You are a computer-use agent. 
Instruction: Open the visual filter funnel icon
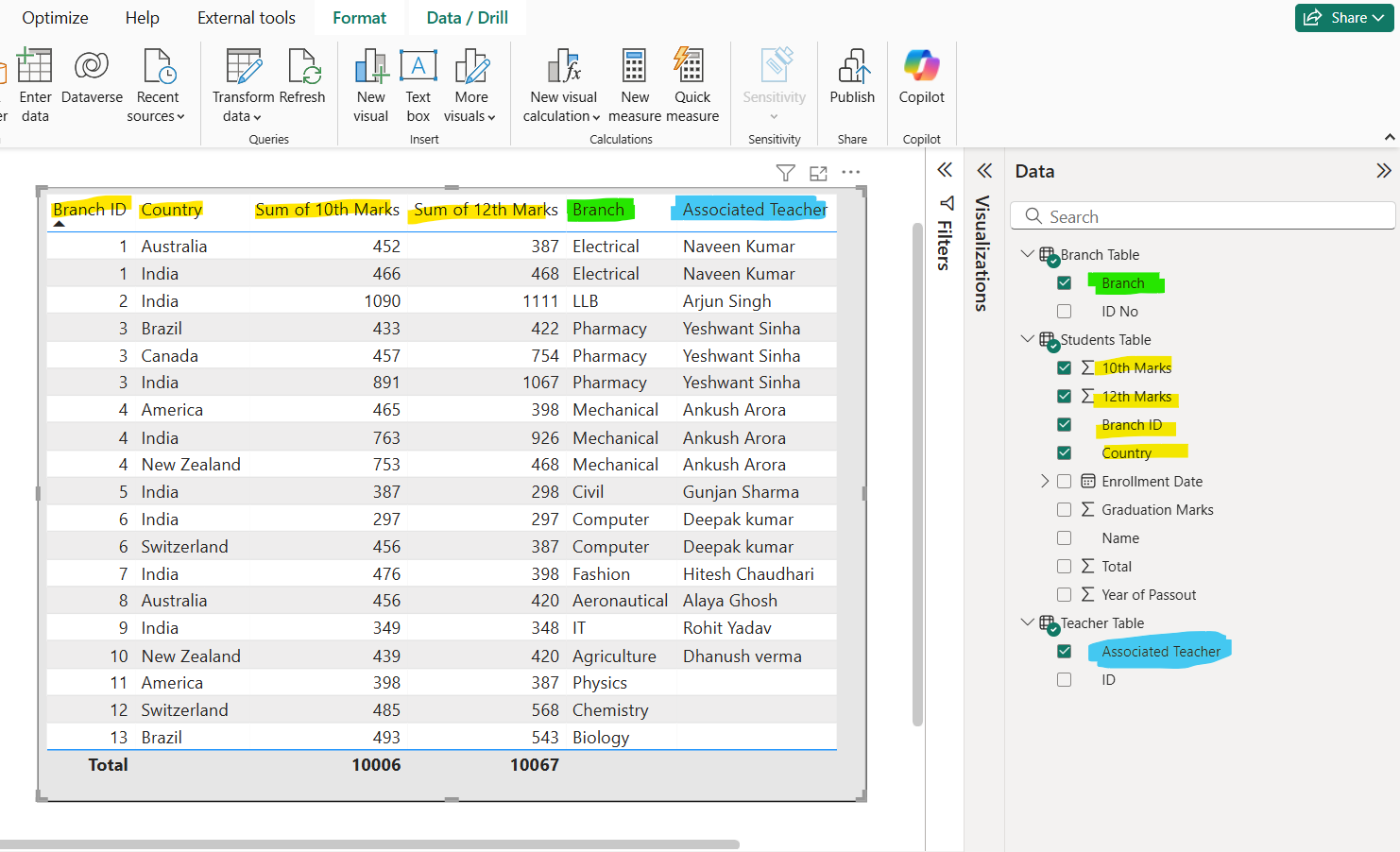pos(785,173)
